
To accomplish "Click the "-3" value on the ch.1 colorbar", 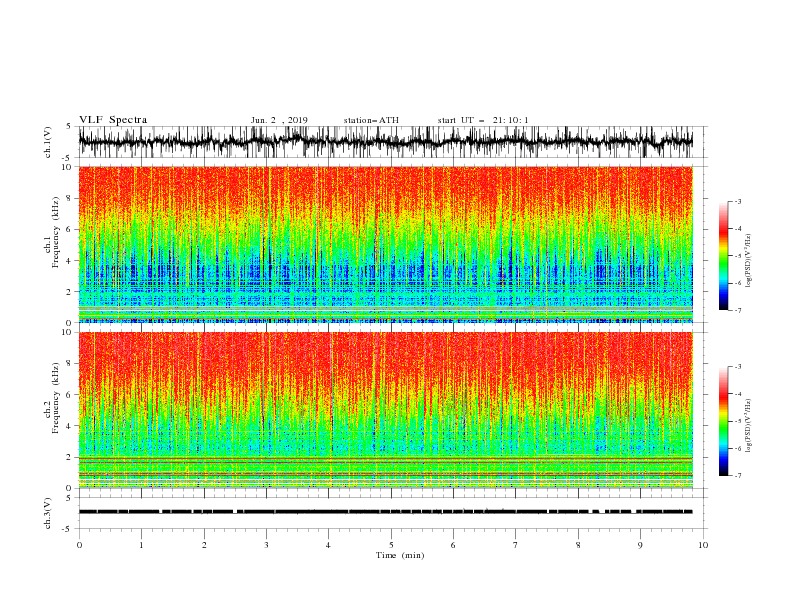I will pyautogui.click(x=738, y=201).
